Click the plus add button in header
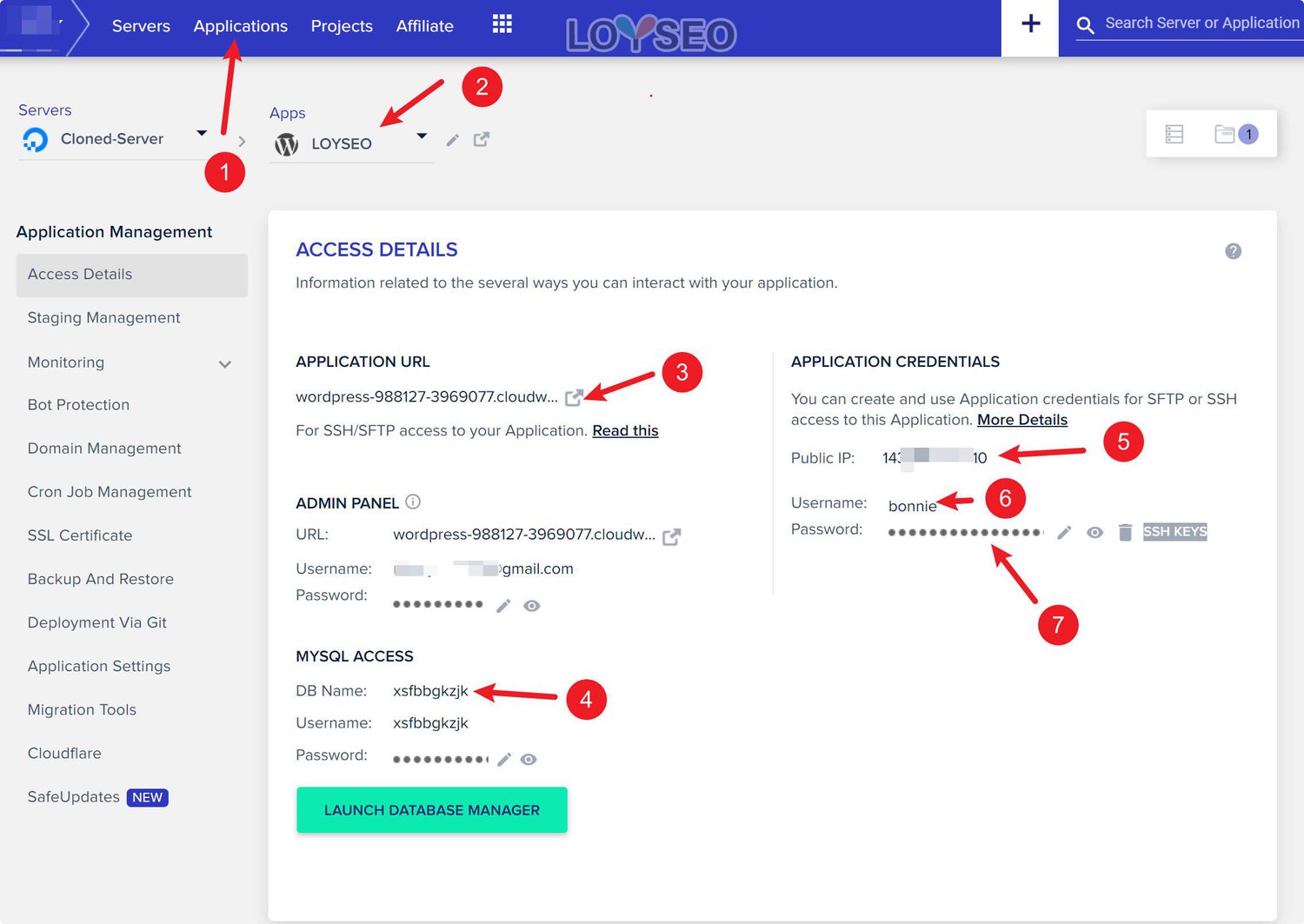Viewport: 1304px width, 924px height. [1030, 23]
